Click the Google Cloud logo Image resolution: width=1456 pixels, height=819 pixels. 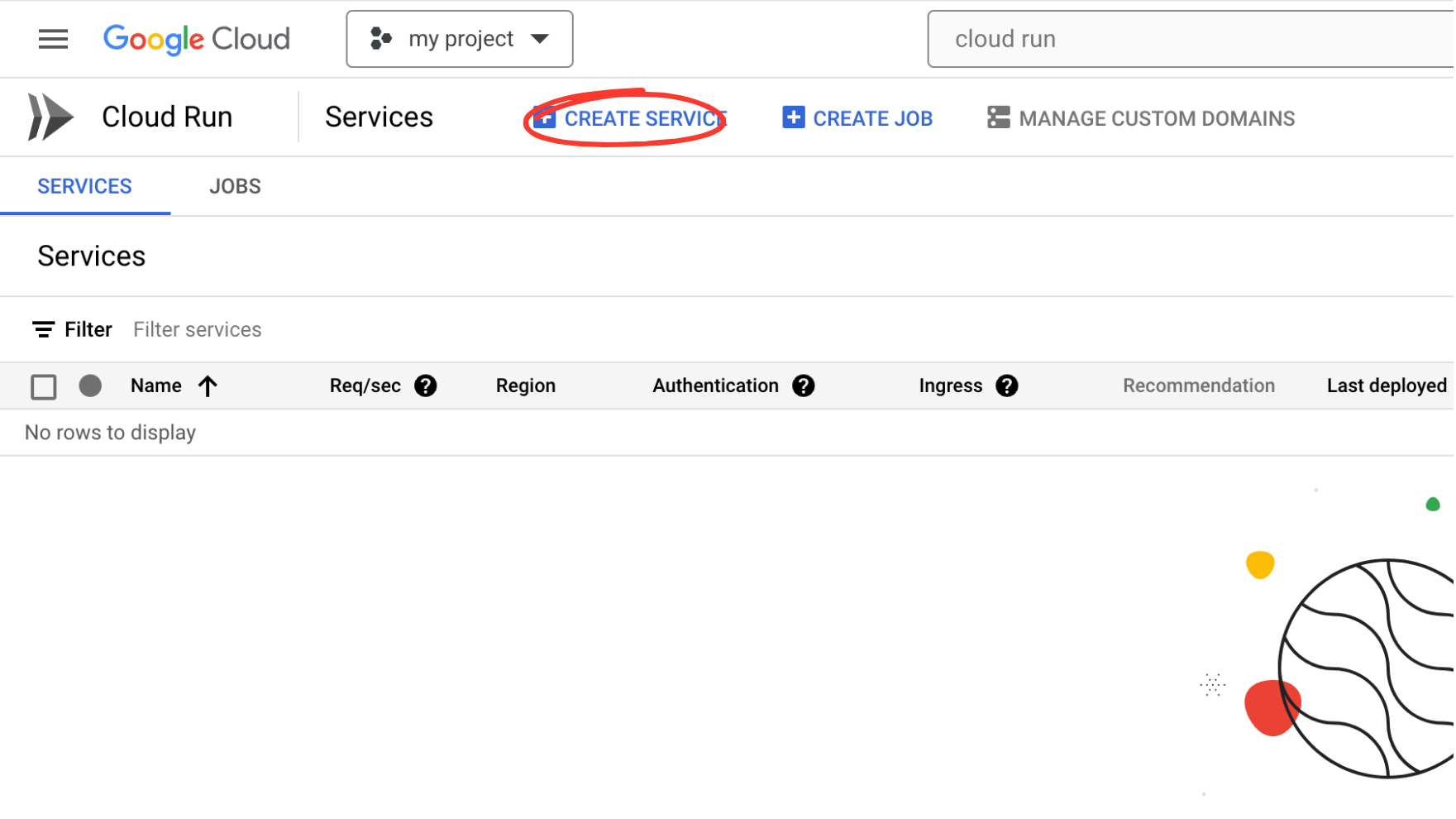pyautogui.click(x=196, y=38)
